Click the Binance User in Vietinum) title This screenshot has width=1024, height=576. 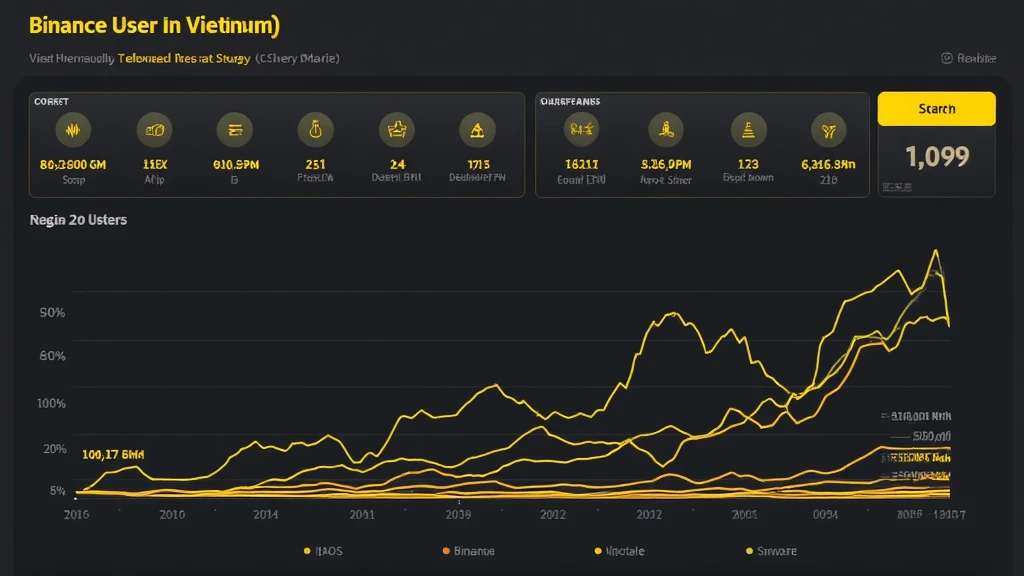coord(155,25)
